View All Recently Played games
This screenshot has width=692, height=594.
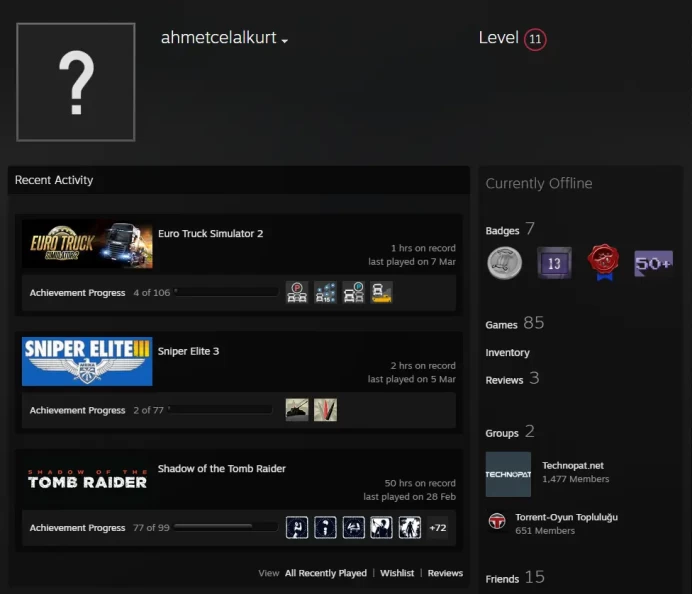tap(326, 573)
